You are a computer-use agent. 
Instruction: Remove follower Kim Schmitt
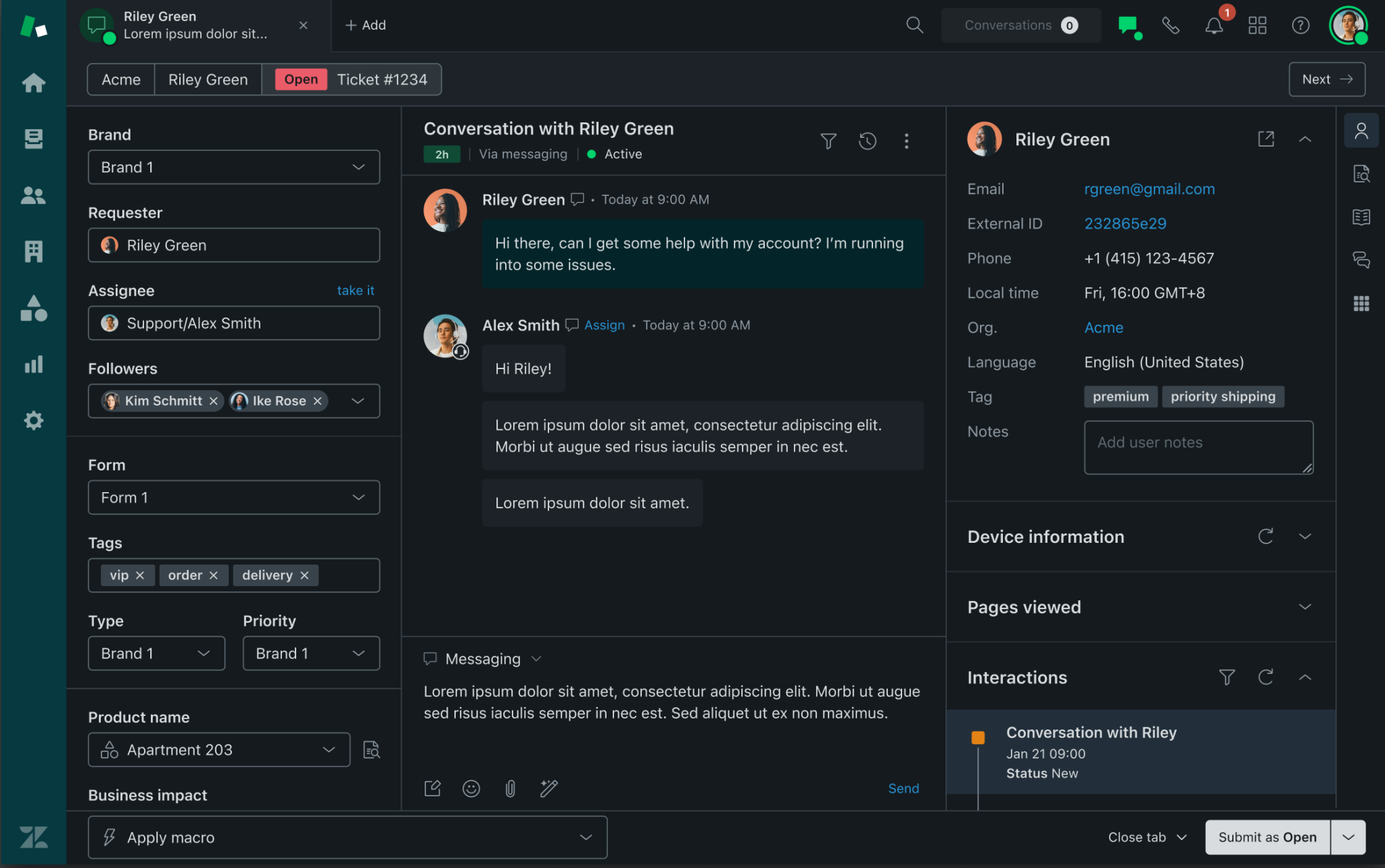click(214, 401)
